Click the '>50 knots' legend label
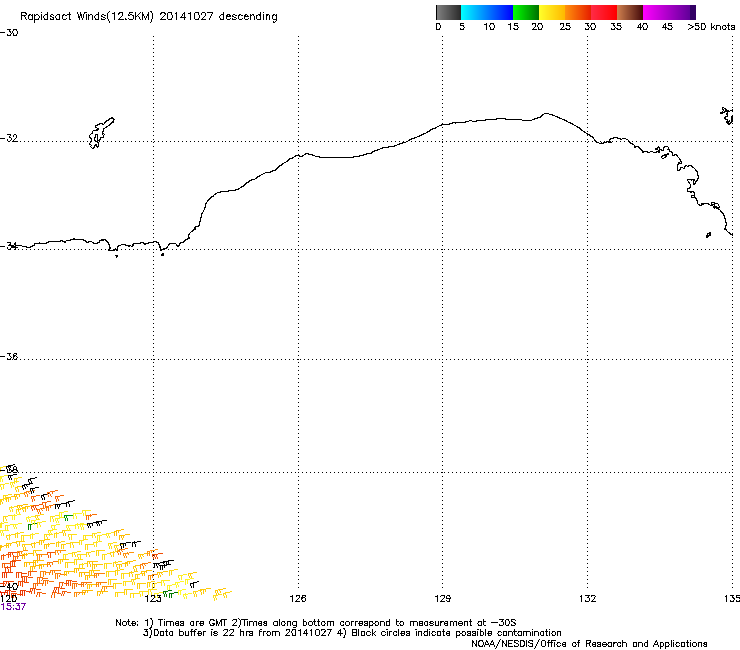 pos(711,27)
